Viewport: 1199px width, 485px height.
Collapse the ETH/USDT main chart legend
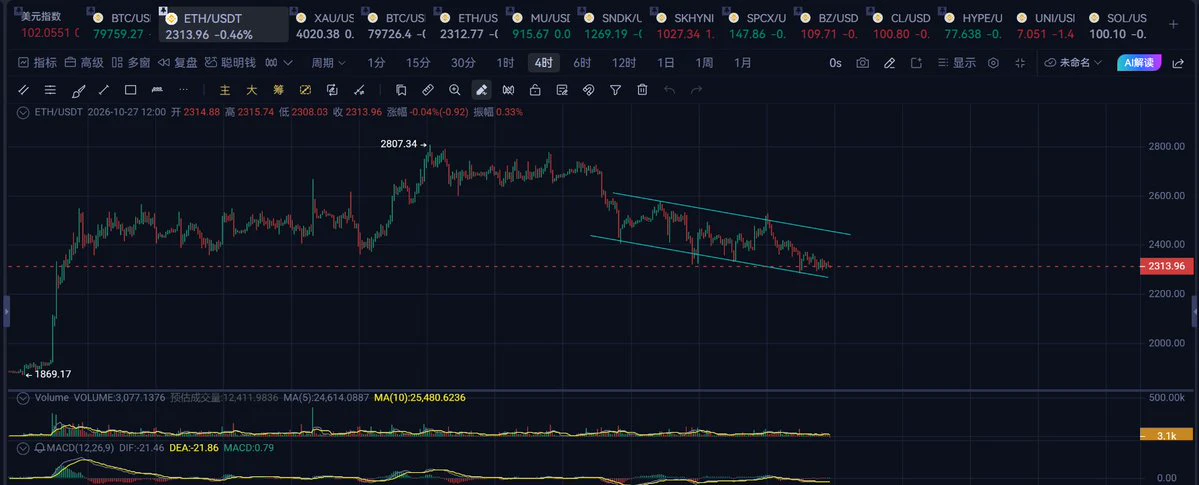coord(24,112)
